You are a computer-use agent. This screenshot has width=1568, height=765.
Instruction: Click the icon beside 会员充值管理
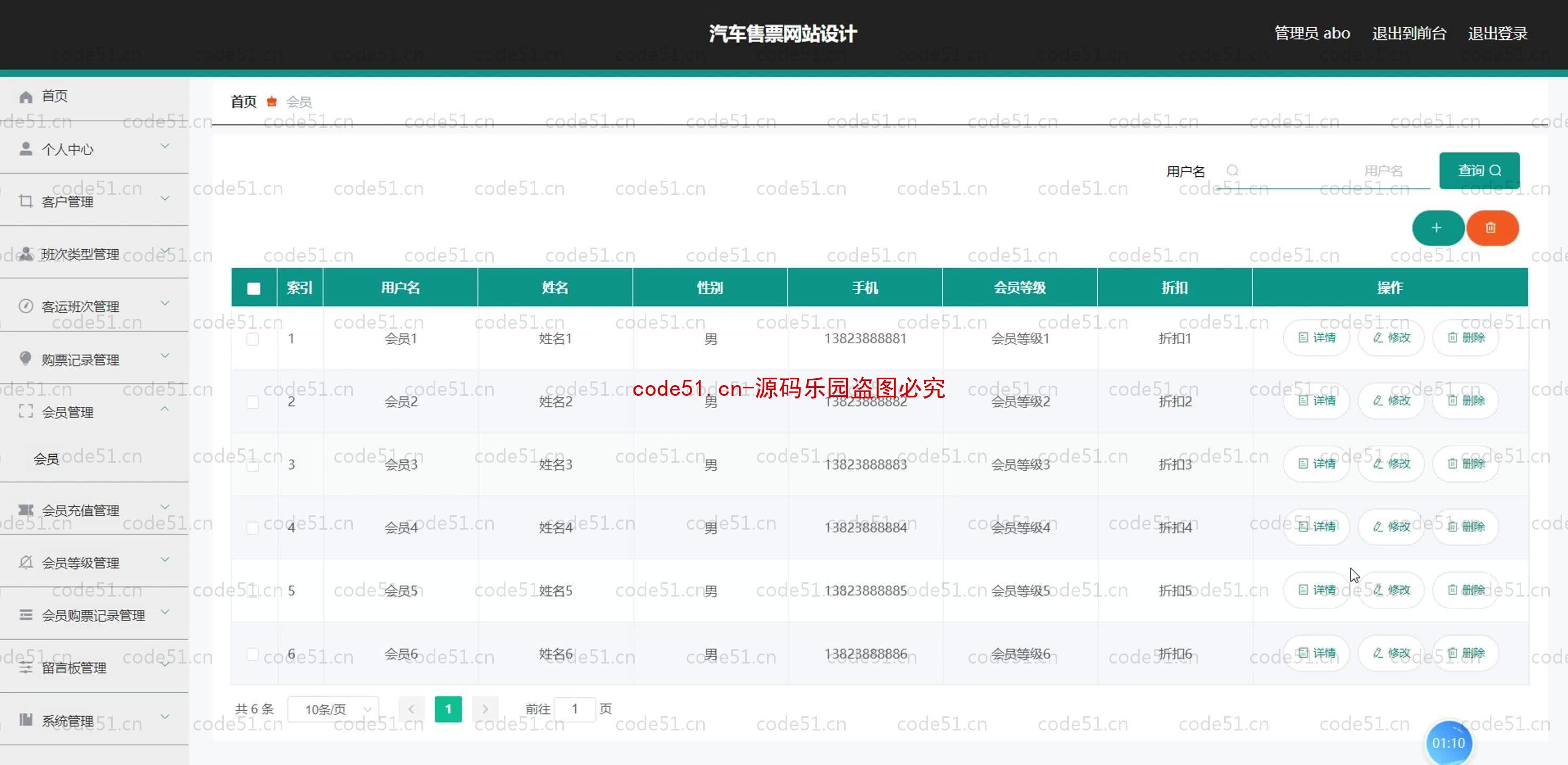click(x=26, y=509)
